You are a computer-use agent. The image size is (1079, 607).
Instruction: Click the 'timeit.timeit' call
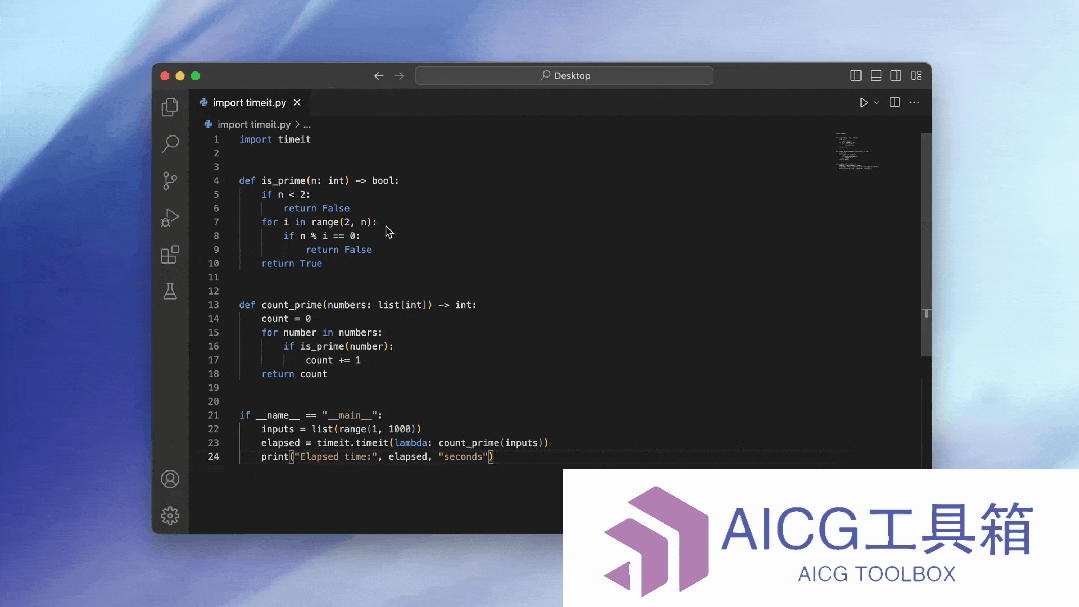(x=352, y=443)
